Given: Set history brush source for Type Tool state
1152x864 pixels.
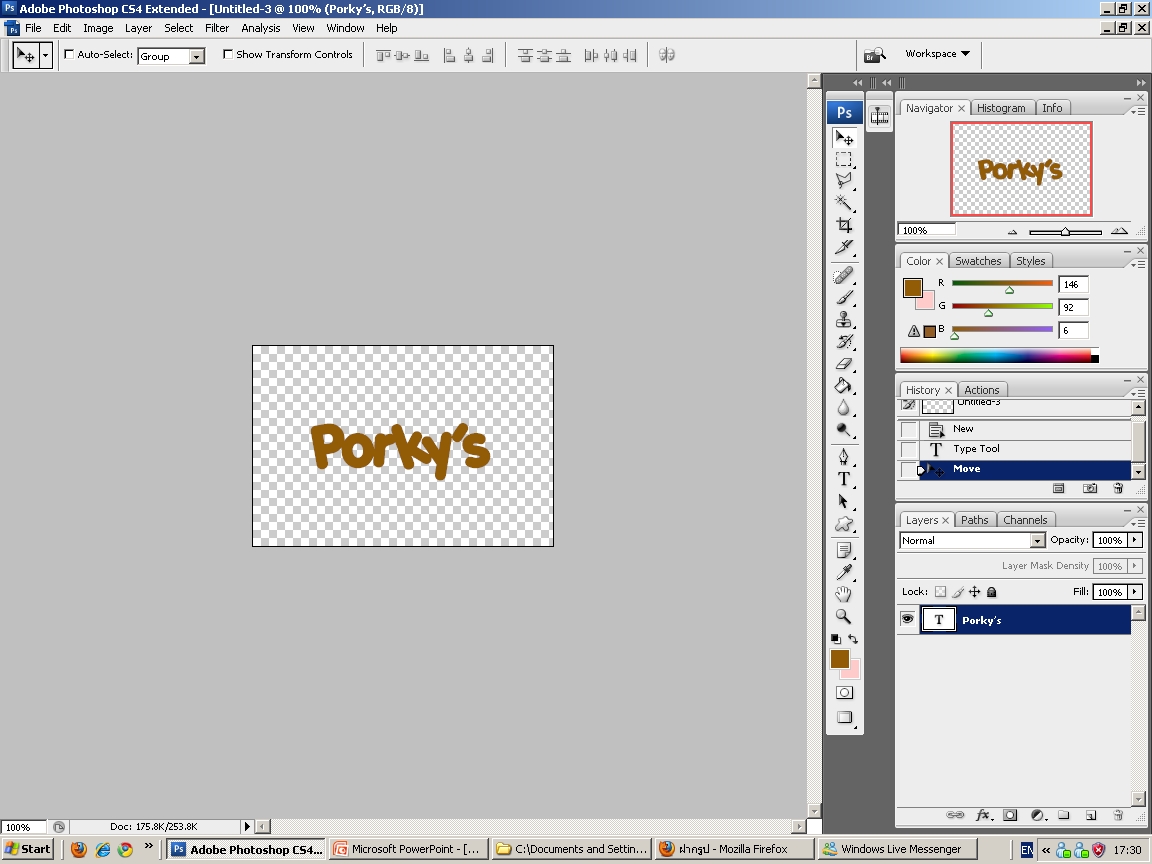Looking at the screenshot, I should (909, 449).
